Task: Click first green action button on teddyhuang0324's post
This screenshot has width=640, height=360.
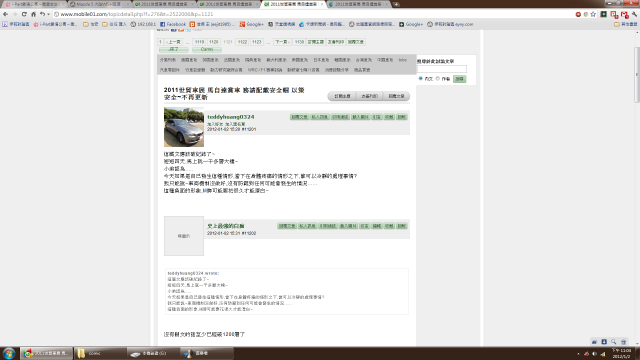Action: tap(299, 117)
